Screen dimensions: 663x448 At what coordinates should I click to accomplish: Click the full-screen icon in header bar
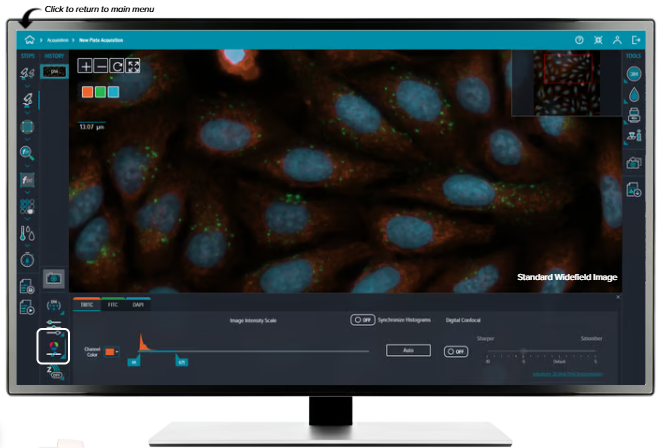pos(598,40)
